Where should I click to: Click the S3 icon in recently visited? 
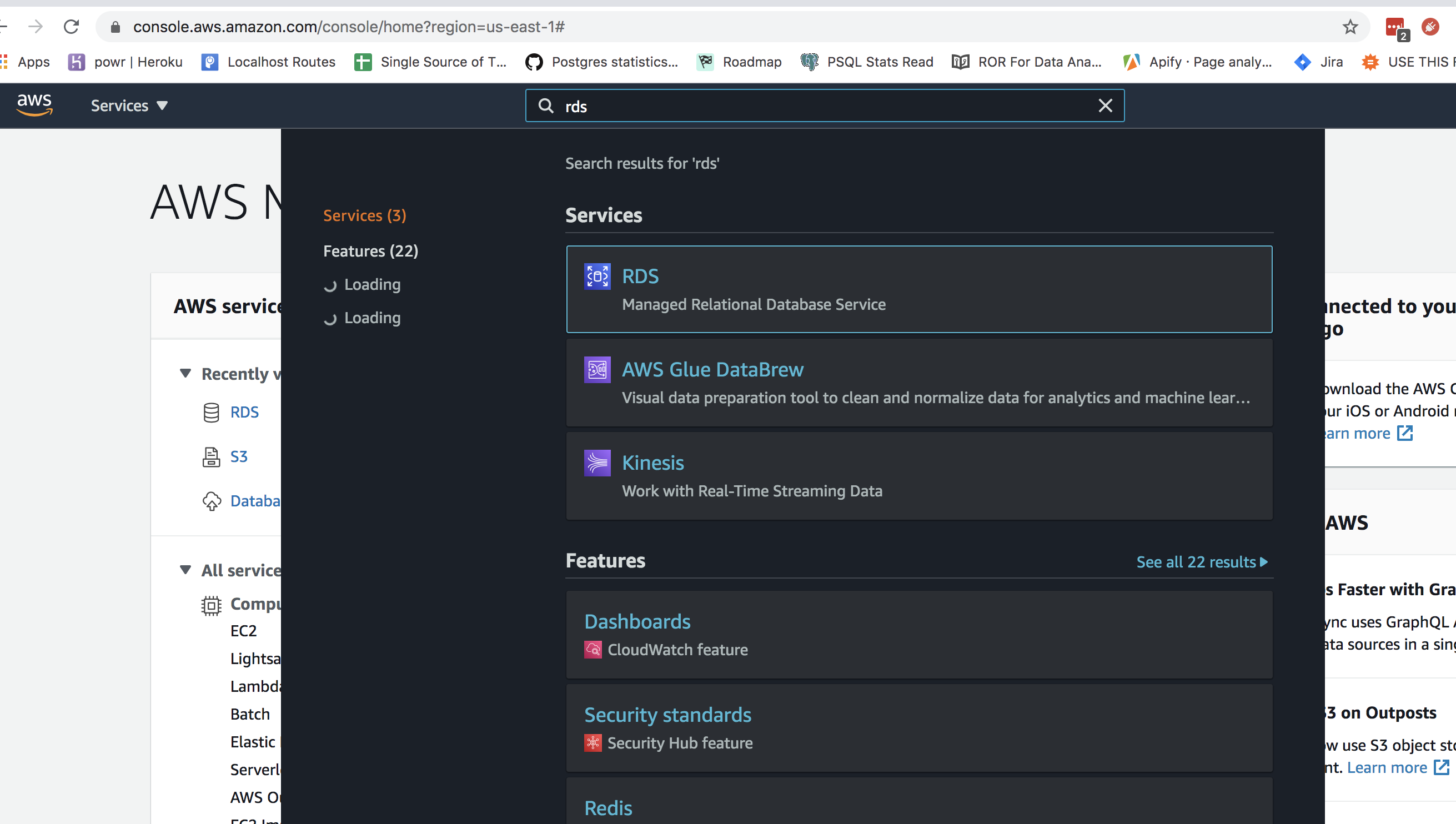click(x=211, y=456)
